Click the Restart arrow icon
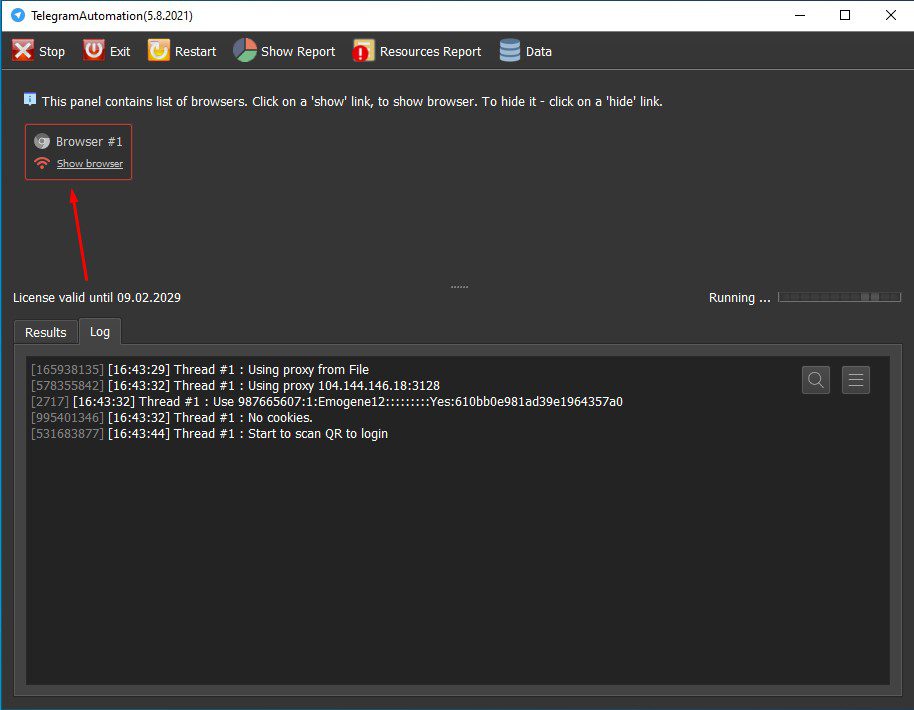Image resolution: width=914 pixels, height=710 pixels. [x=159, y=51]
